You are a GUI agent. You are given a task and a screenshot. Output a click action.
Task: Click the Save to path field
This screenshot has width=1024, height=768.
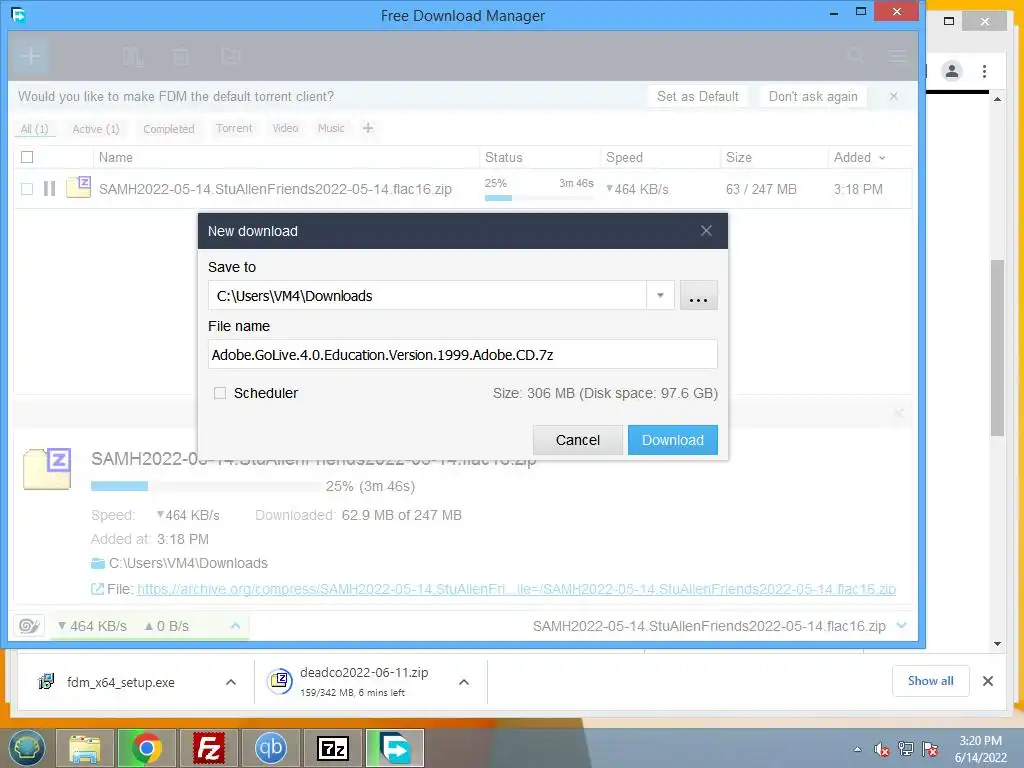coord(427,295)
